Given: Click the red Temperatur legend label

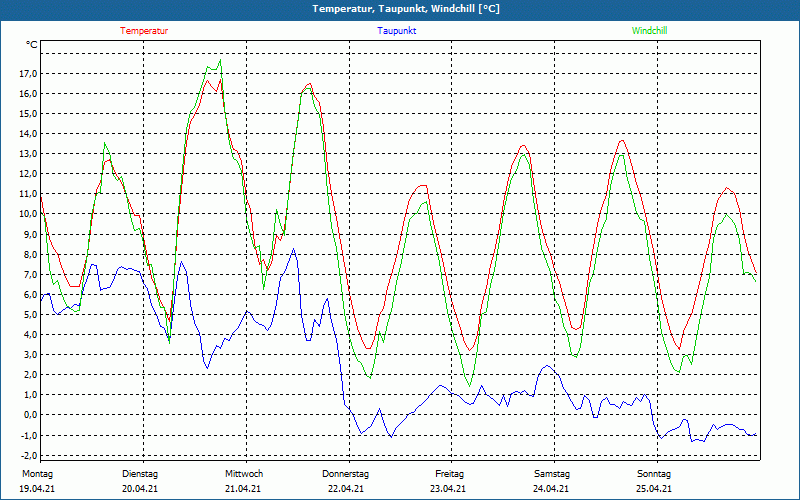Looking at the screenshot, I should 144,31.
